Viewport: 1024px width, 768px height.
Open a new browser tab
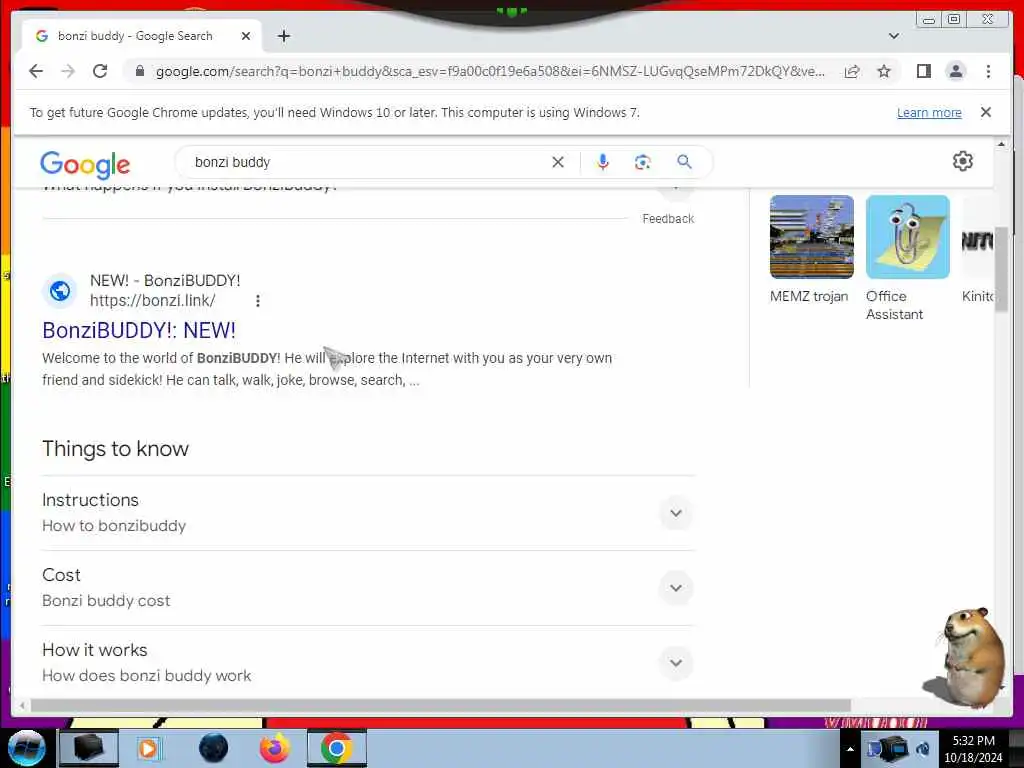point(283,36)
